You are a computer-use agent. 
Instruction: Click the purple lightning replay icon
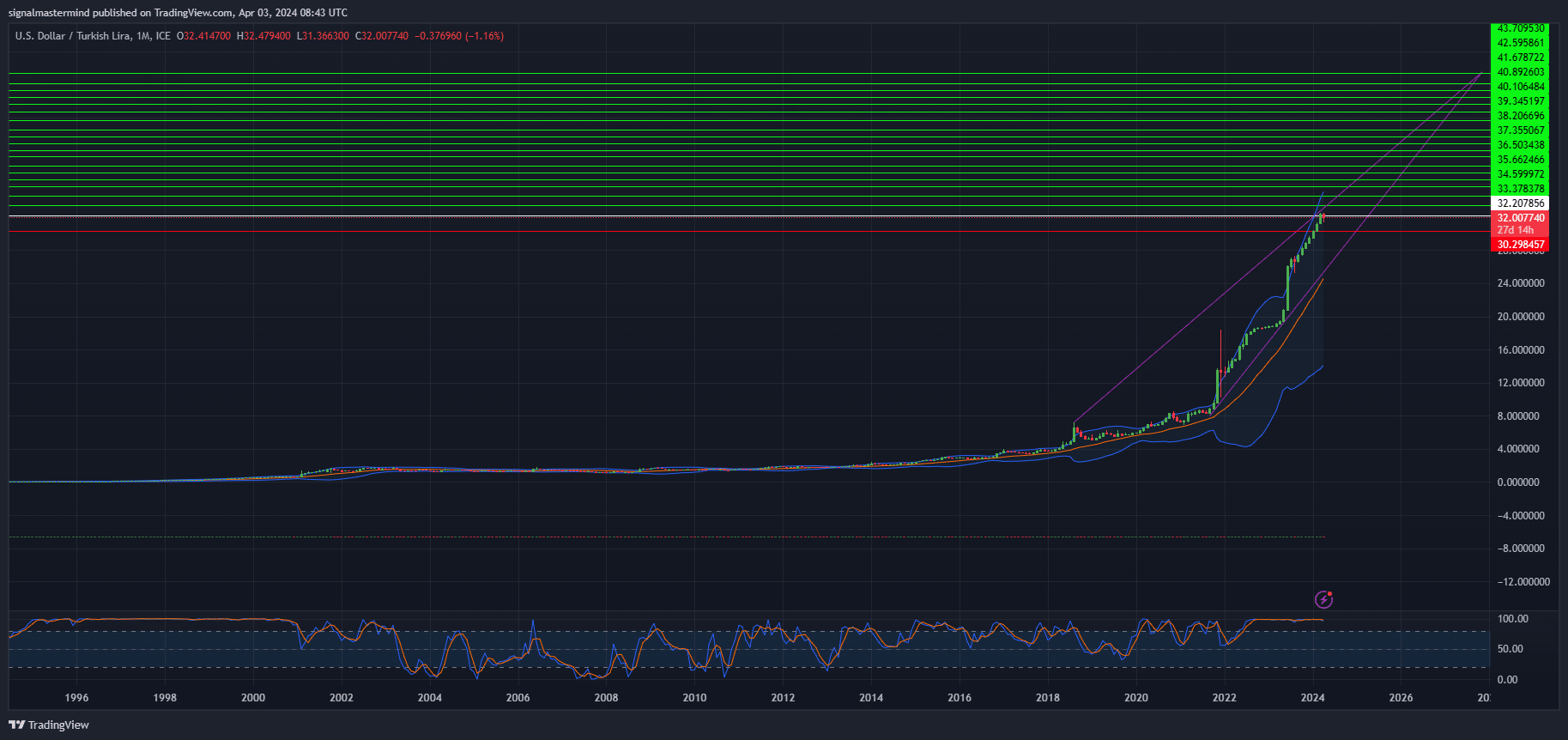click(1324, 599)
